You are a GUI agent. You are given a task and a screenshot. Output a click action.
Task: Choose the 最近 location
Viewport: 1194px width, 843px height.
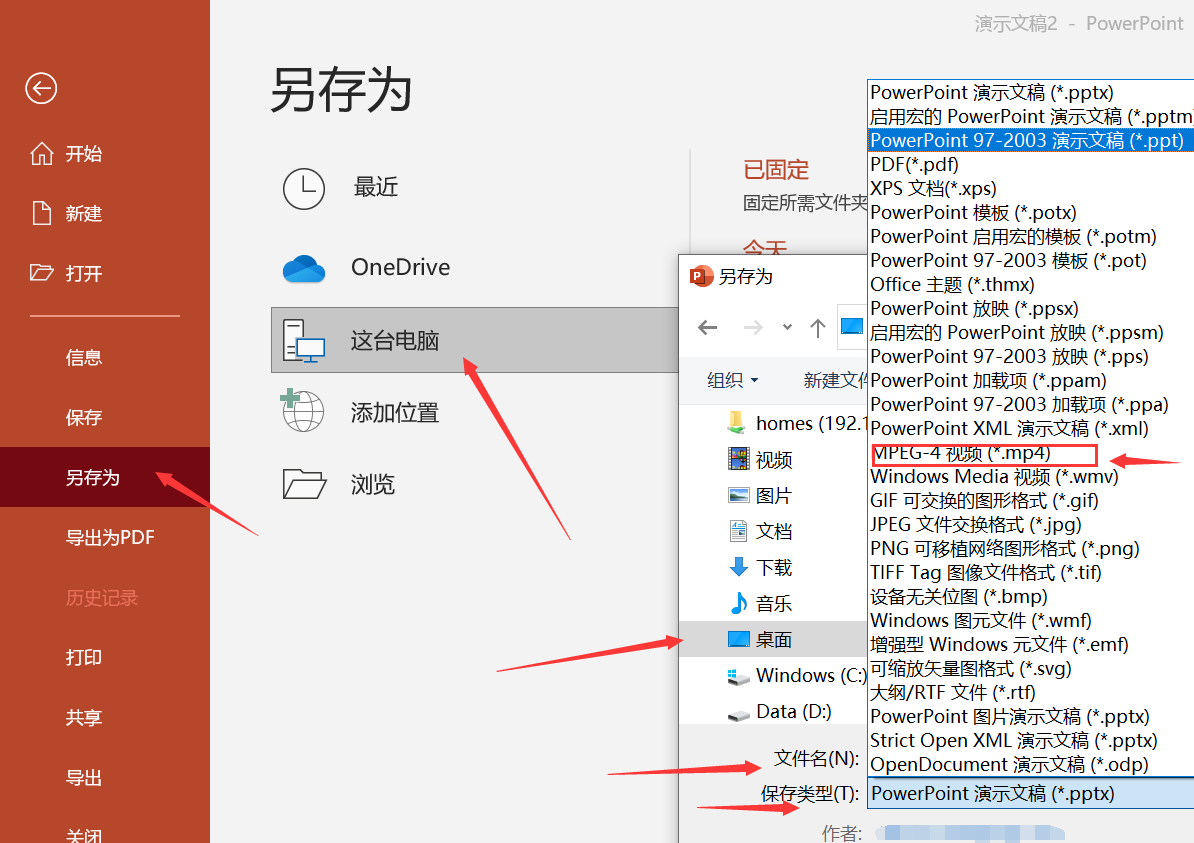click(375, 187)
